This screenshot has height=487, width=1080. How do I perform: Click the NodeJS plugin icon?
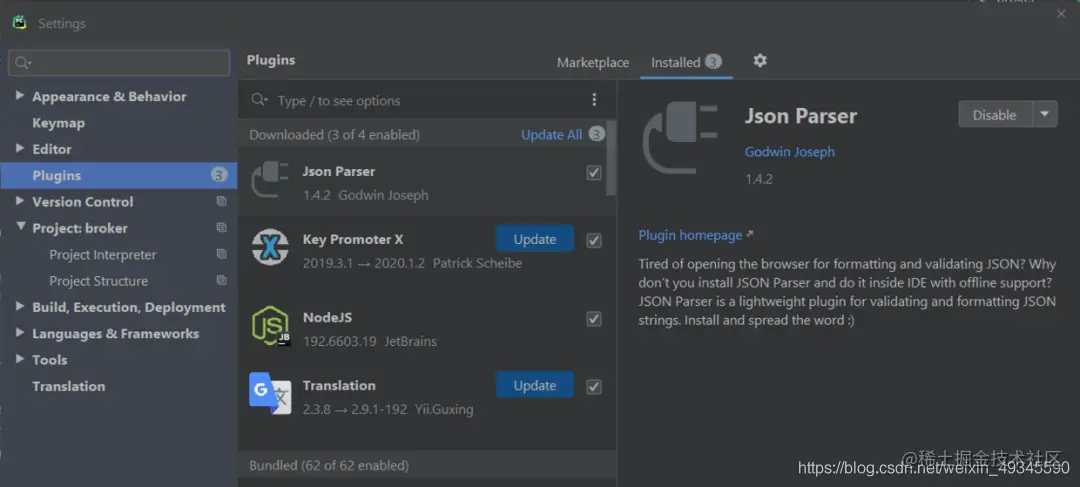coord(270,326)
